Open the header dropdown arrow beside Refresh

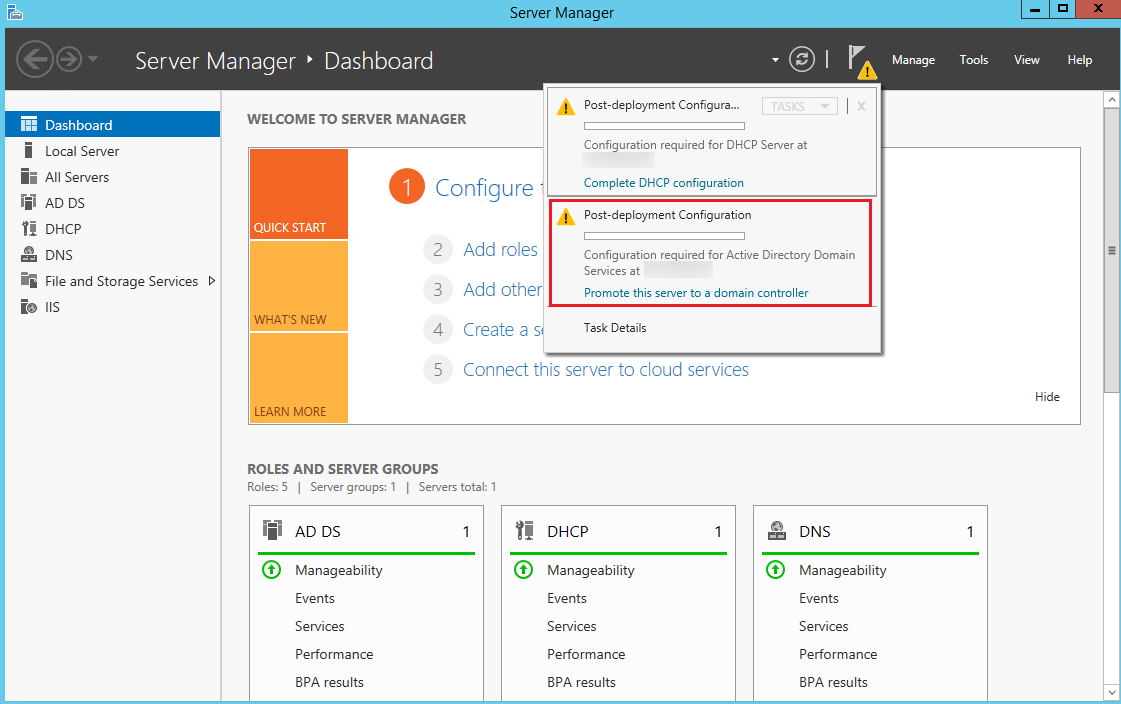[775, 60]
